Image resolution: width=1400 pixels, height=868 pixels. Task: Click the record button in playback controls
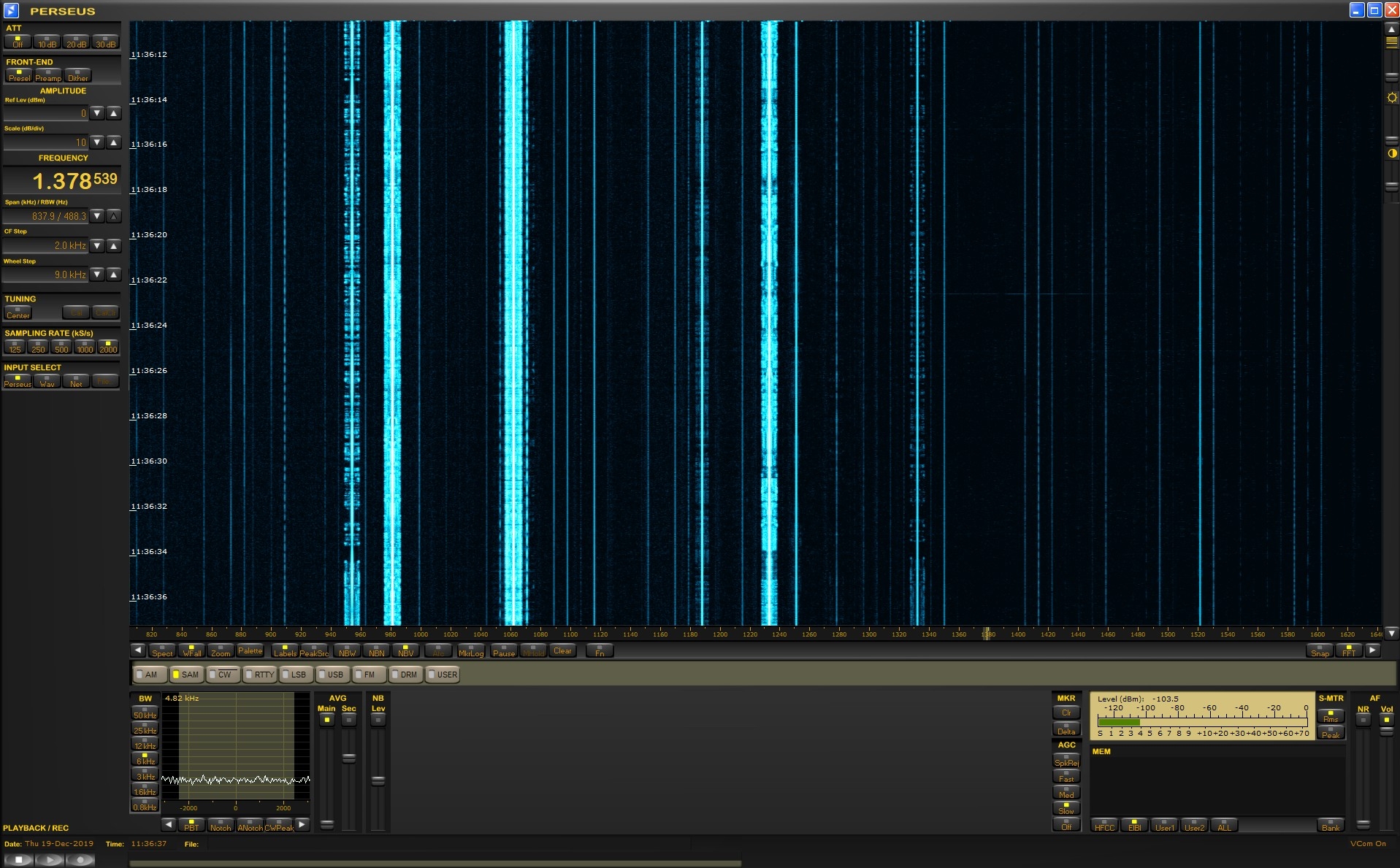80,860
